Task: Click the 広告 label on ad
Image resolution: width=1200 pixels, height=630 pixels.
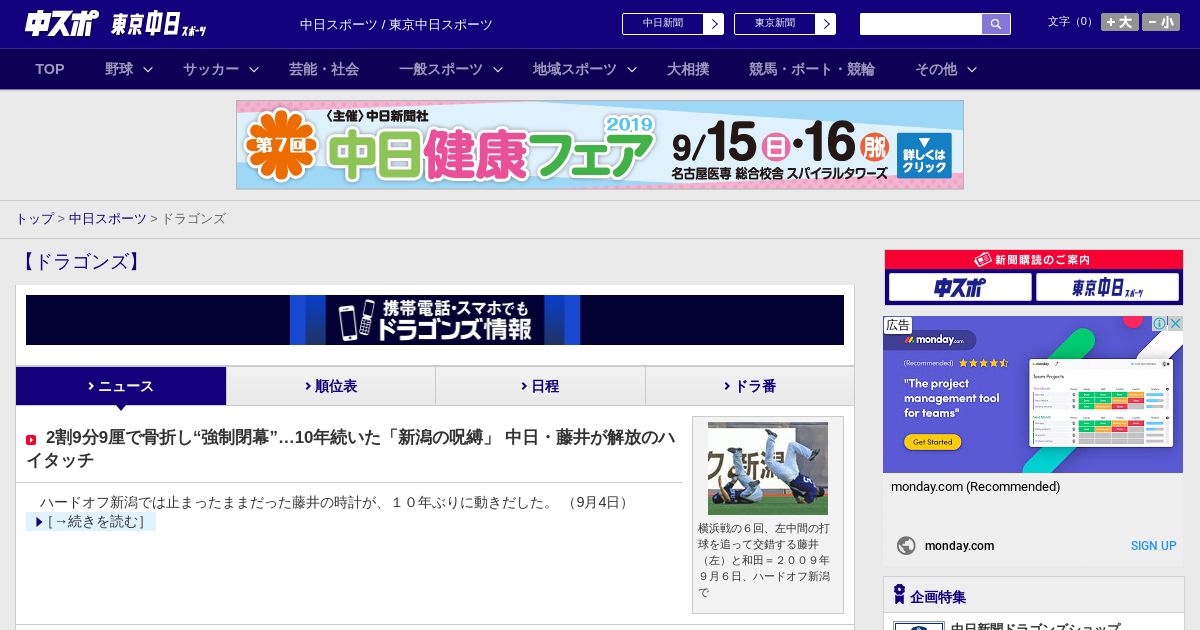Action: tap(898, 325)
